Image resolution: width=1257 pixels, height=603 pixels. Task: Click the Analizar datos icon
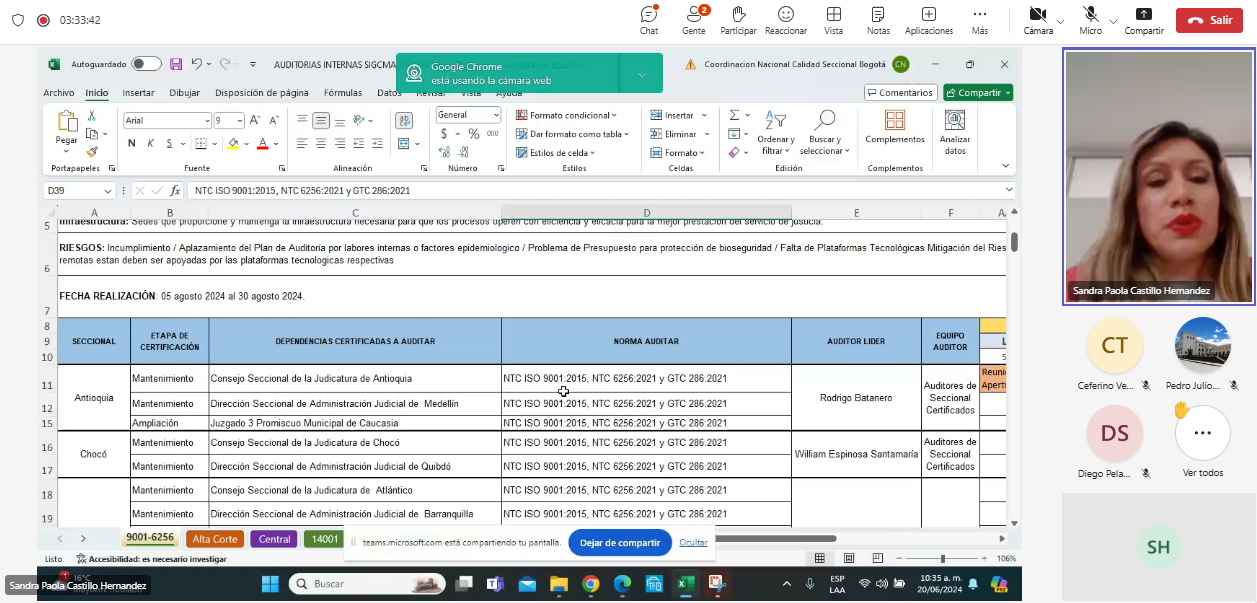click(x=955, y=121)
